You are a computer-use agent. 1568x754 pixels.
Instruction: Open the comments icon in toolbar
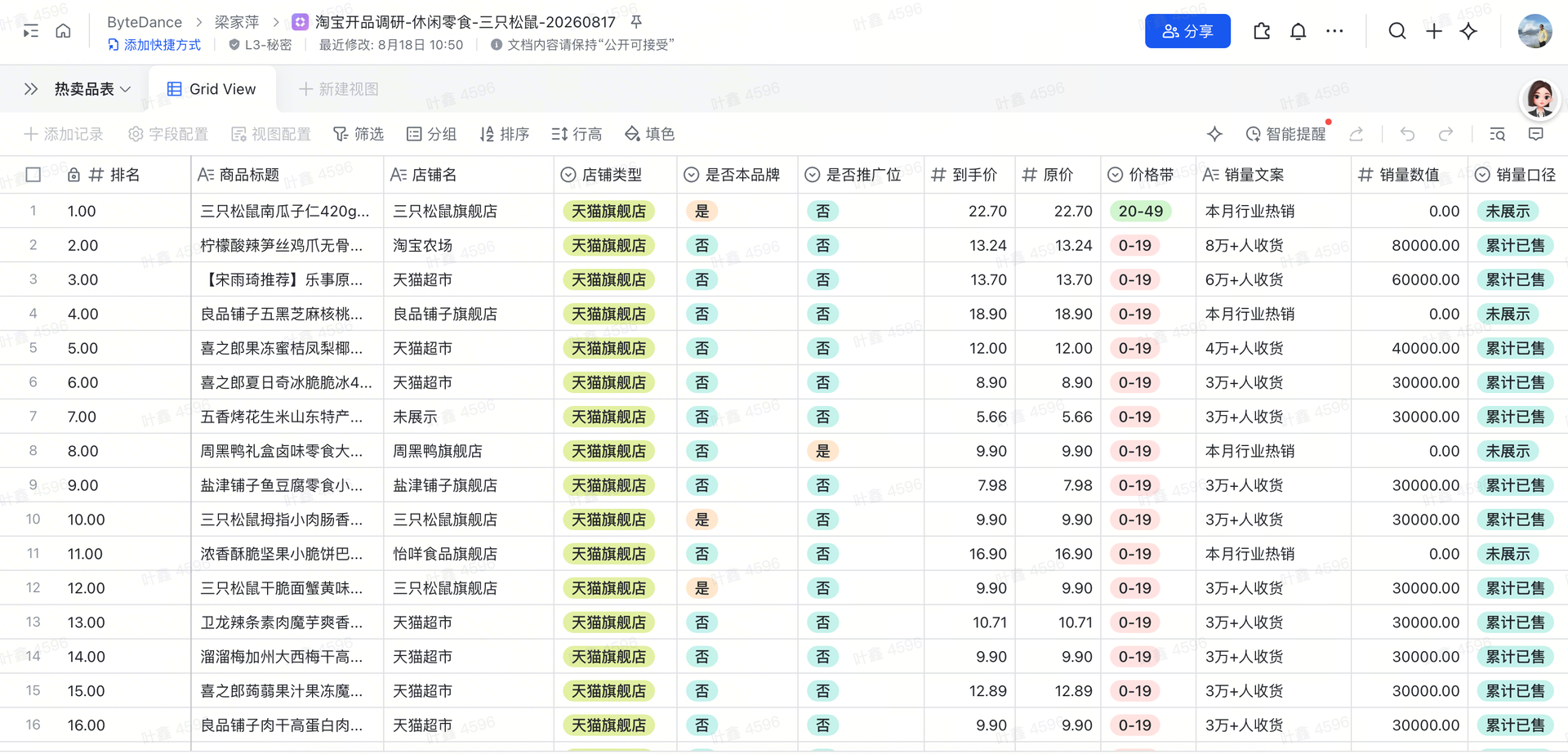point(1535,134)
